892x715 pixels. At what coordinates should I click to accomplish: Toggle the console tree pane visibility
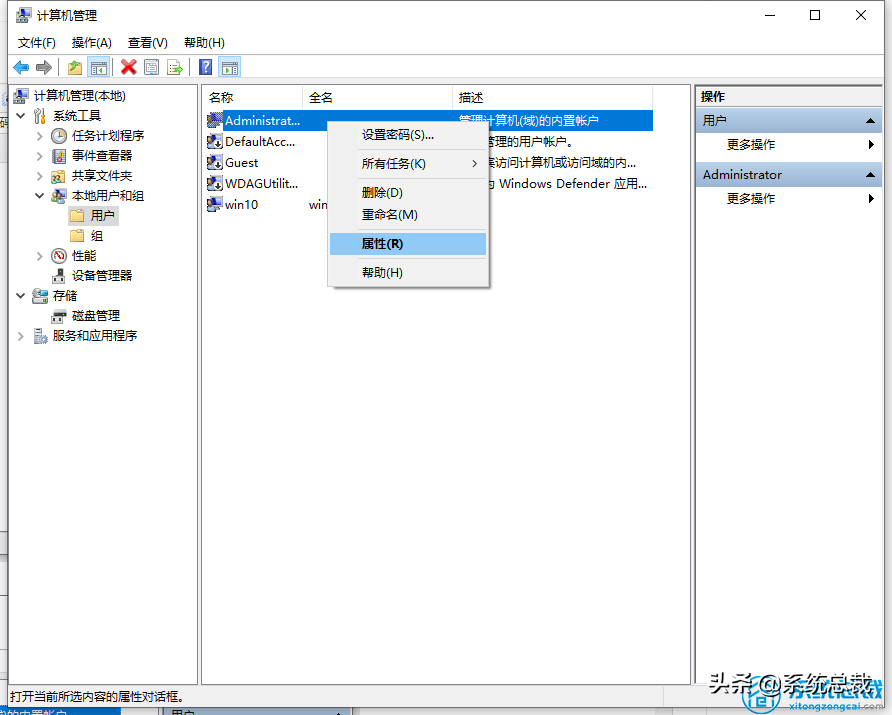97,66
